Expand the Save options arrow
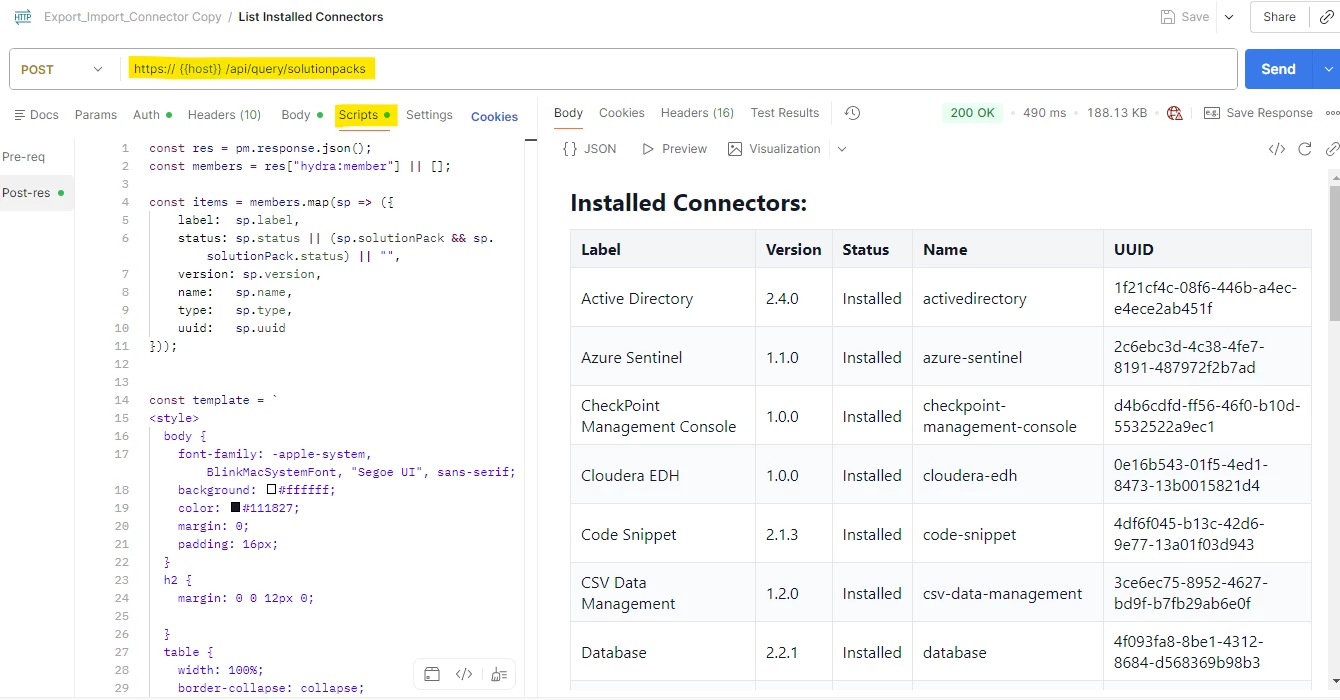The width and height of the screenshot is (1340, 700). pos(1229,17)
